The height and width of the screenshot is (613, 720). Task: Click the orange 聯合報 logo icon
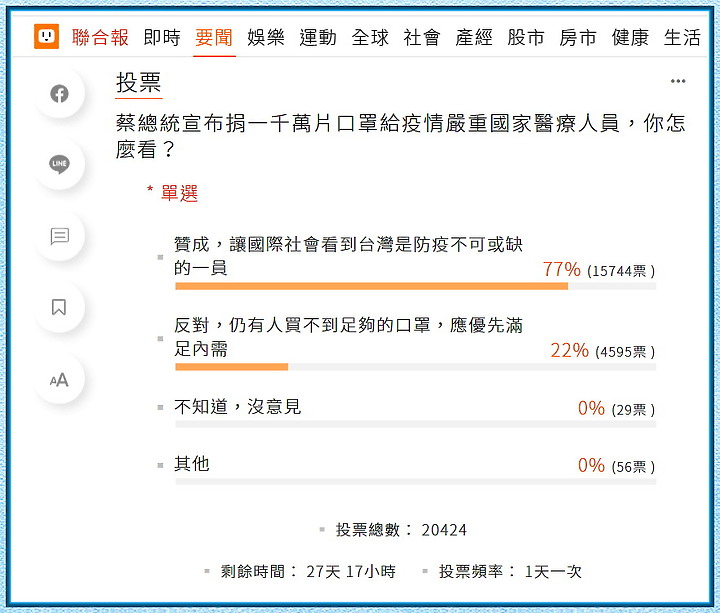[46, 36]
